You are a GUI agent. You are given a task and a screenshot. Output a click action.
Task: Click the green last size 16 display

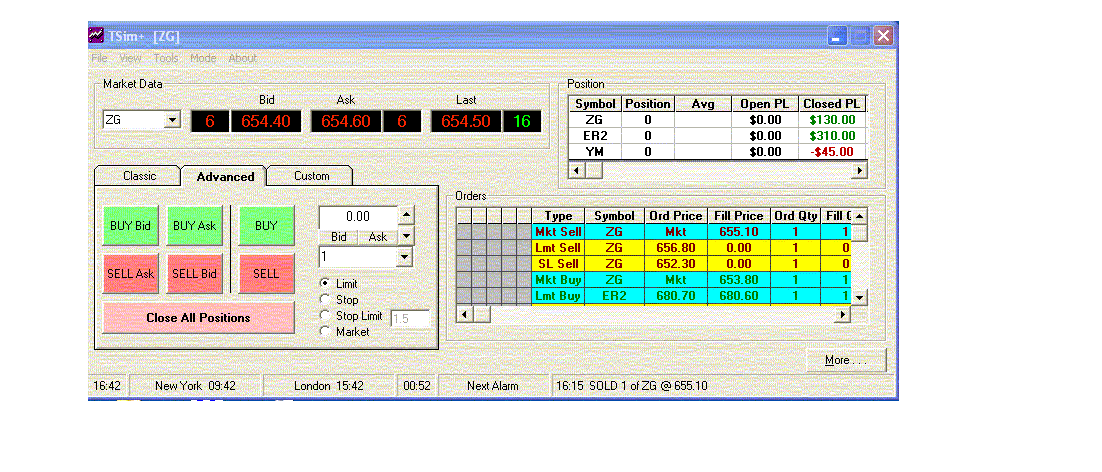point(521,121)
